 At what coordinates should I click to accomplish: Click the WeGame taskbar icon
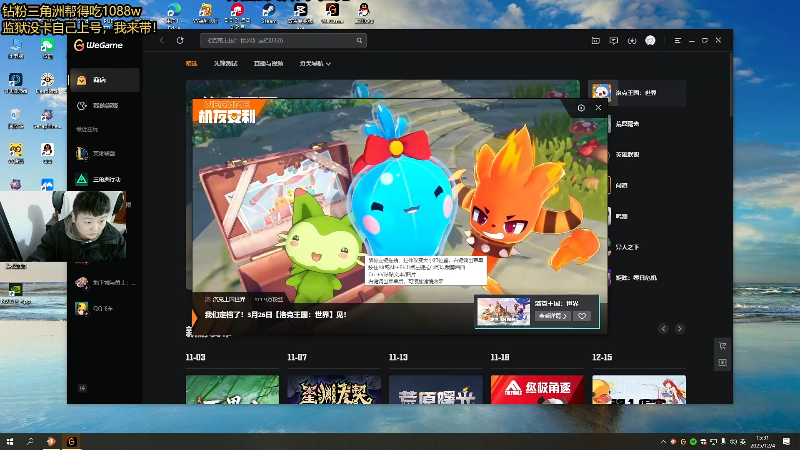tap(71, 441)
